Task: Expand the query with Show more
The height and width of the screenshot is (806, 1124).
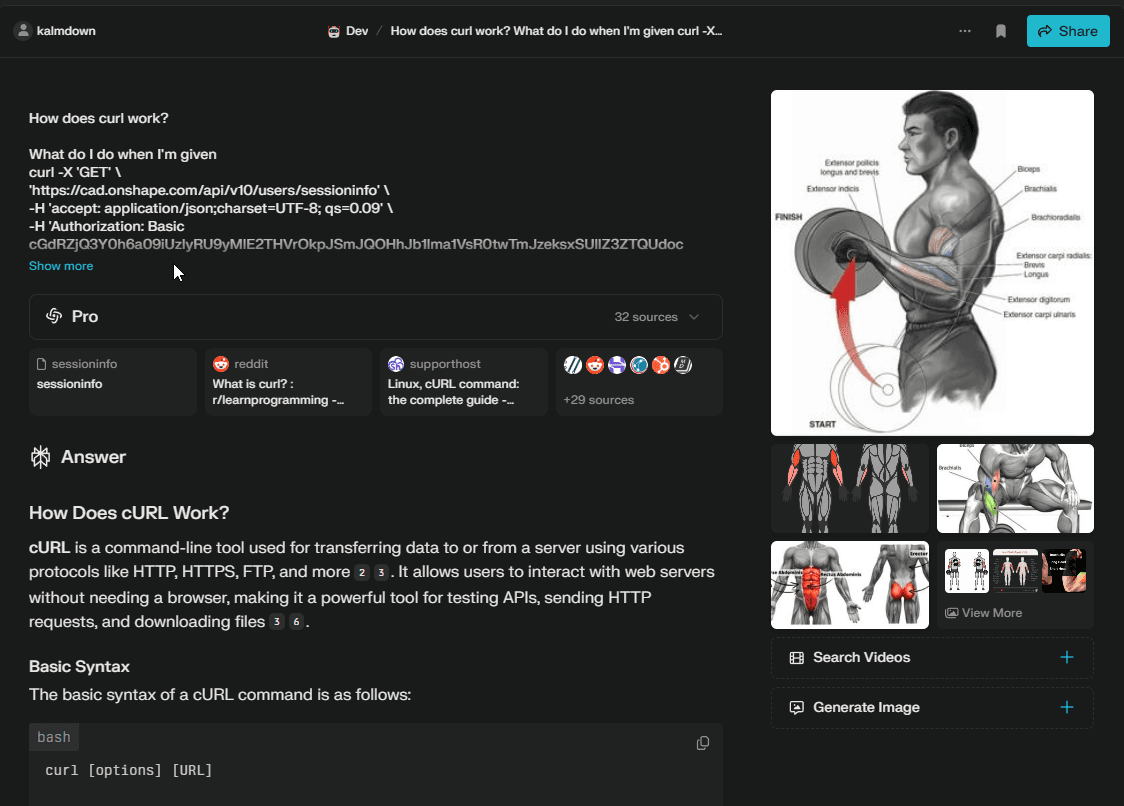Action: click(x=60, y=266)
